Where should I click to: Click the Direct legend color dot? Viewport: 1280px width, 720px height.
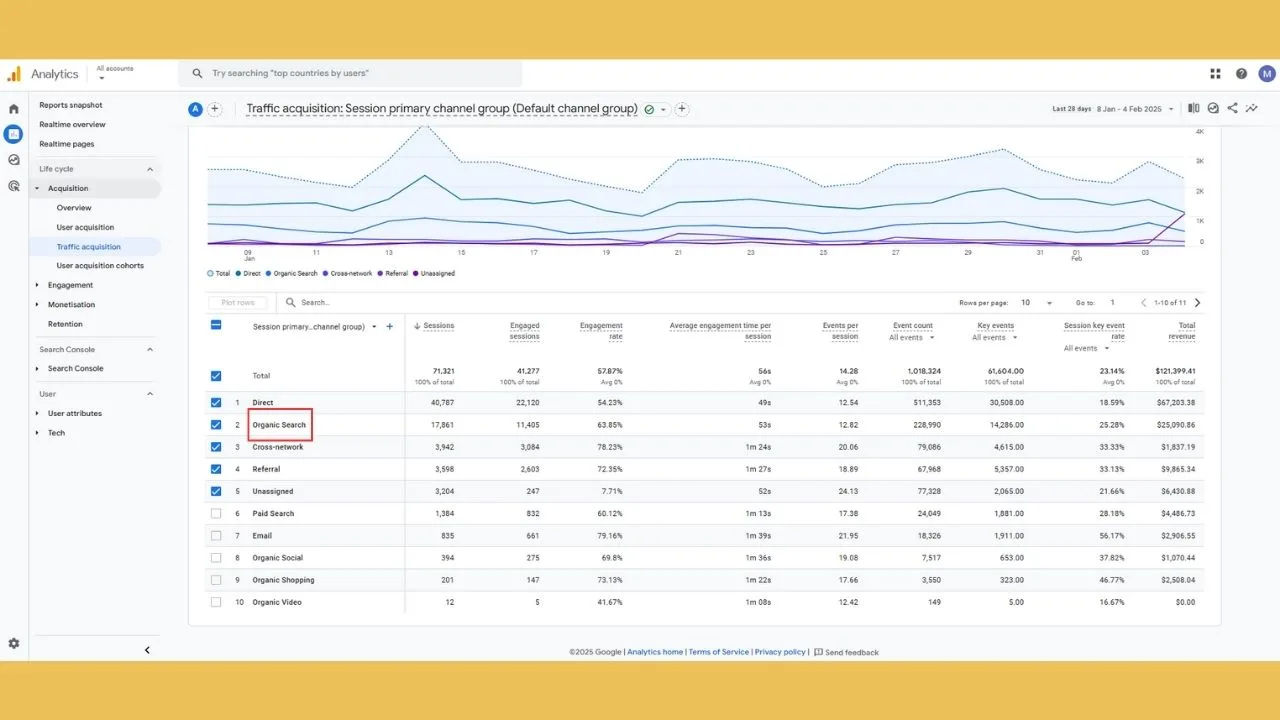point(239,273)
